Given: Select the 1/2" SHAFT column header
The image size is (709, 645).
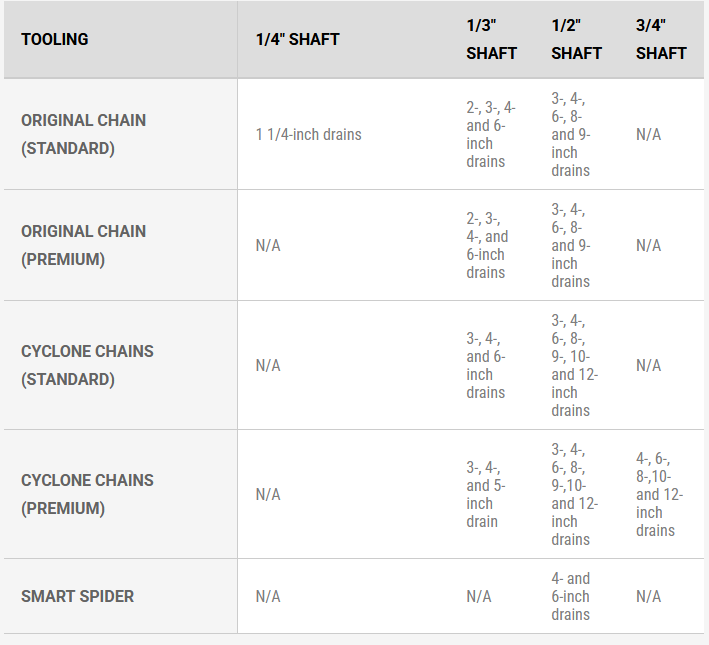Looking at the screenshot, I should (576, 40).
